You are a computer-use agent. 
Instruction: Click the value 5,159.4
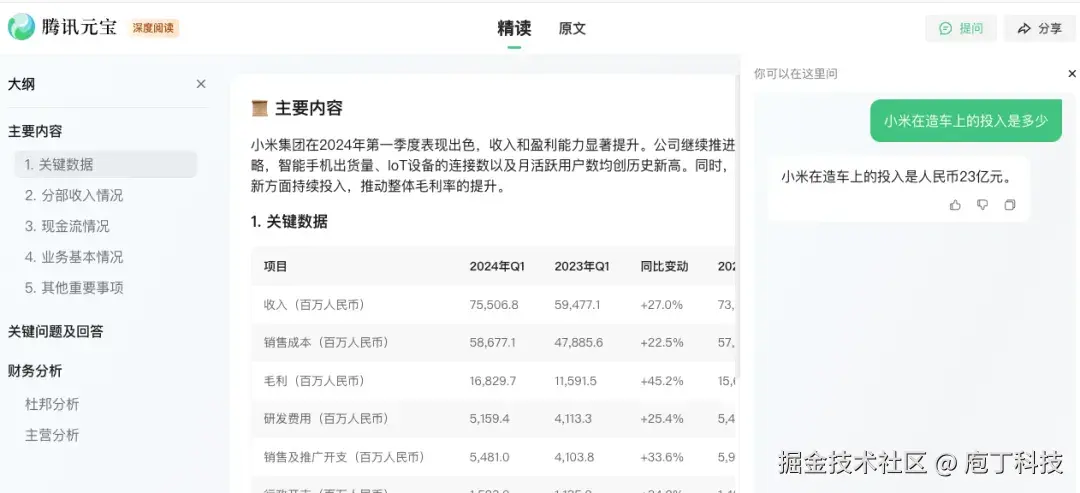tap(489, 419)
